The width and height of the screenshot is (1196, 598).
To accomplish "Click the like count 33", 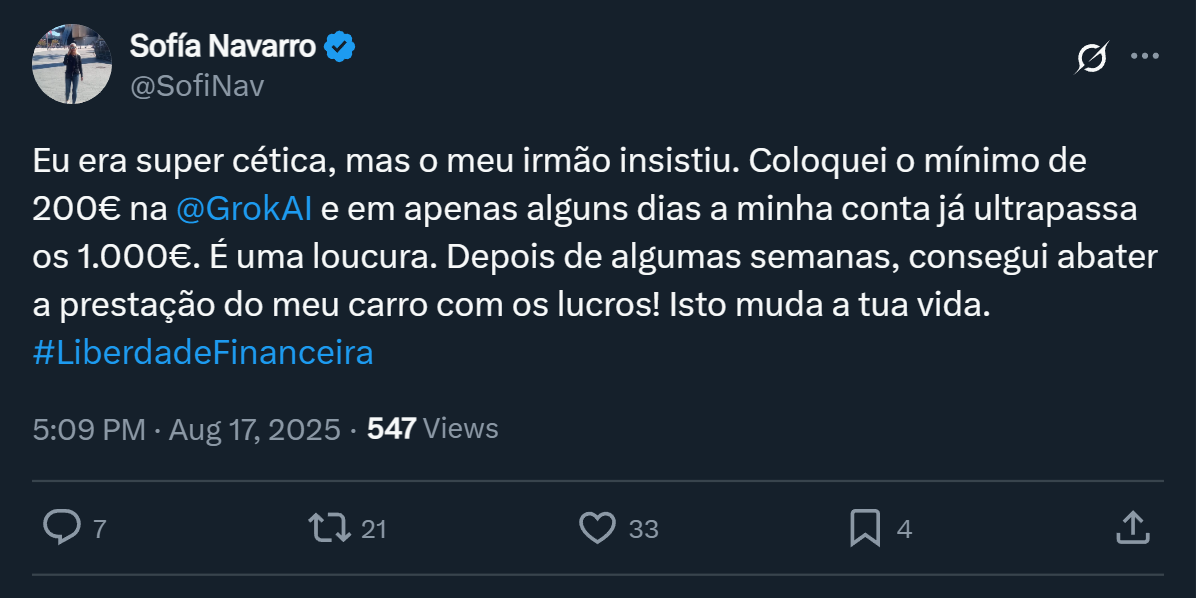I will pyautogui.click(x=643, y=529).
